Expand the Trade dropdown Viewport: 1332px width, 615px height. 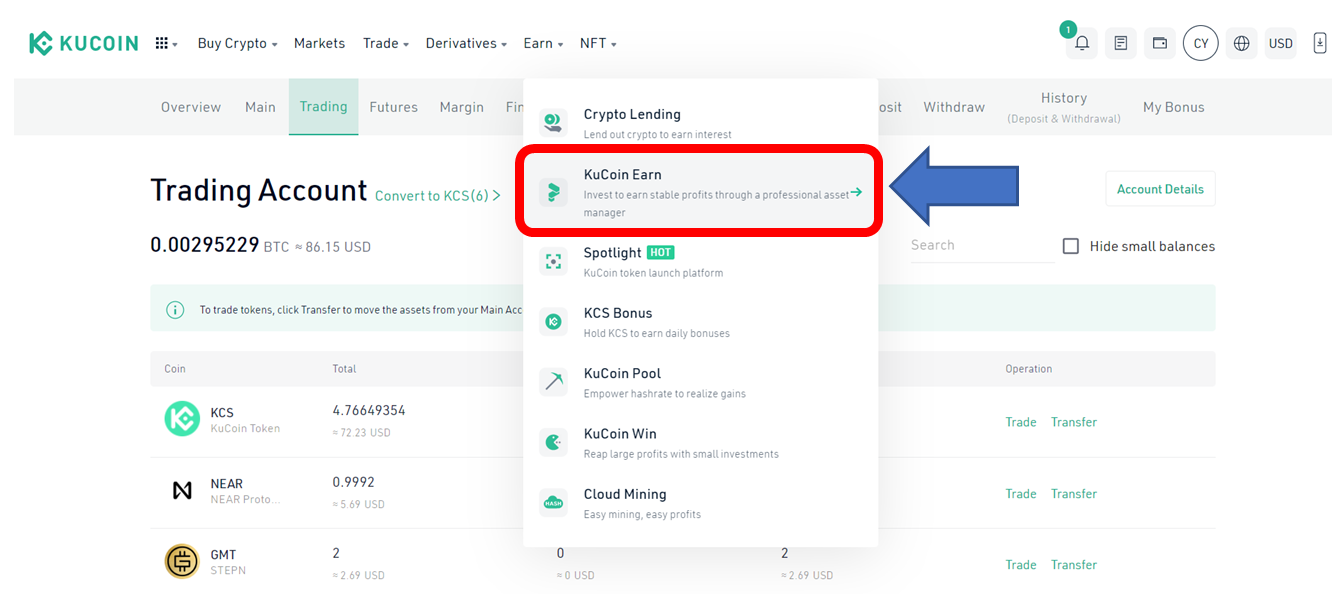pos(386,43)
